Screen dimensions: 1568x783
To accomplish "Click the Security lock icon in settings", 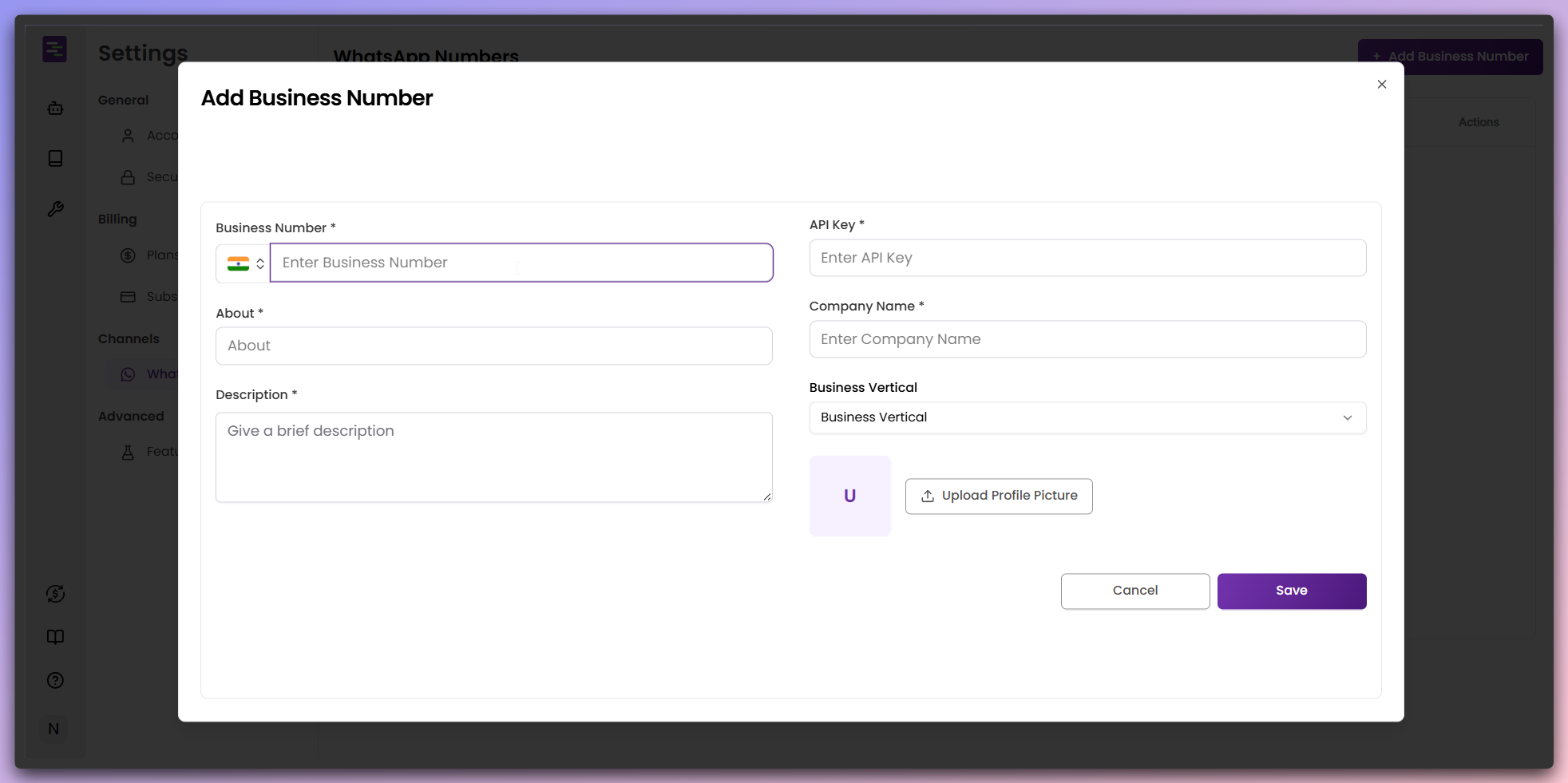I will (128, 177).
